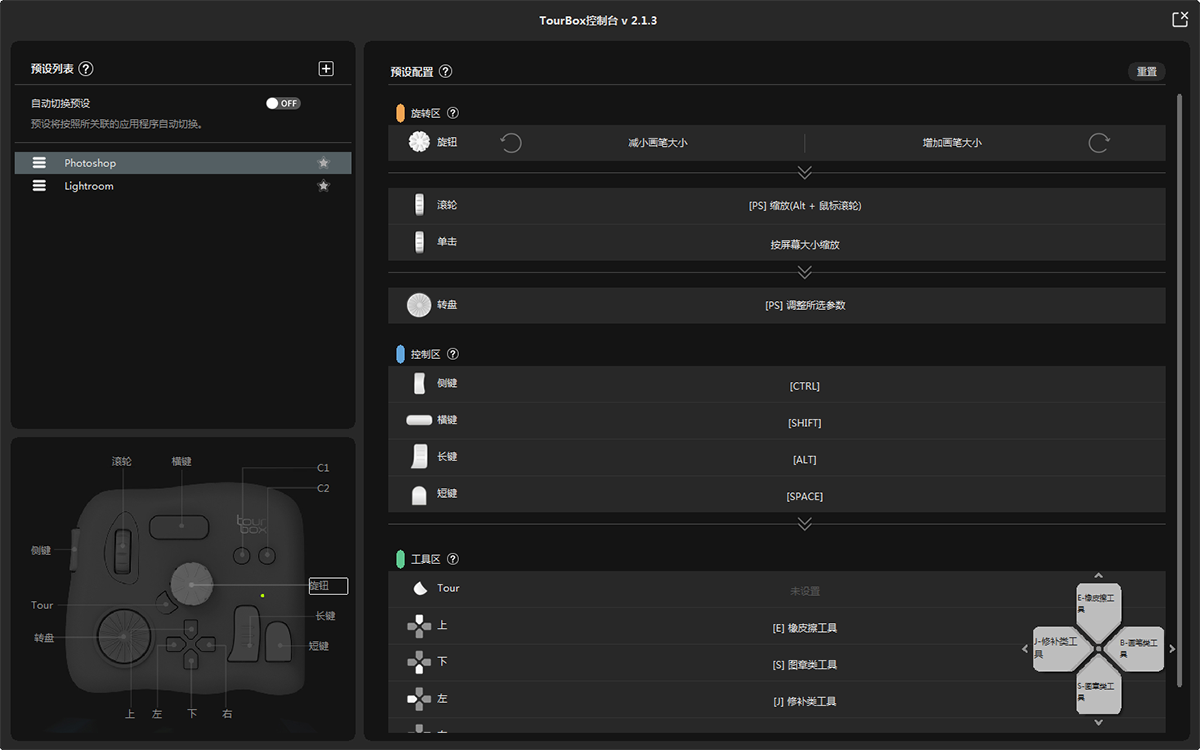Image resolution: width=1200 pixels, height=750 pixels.
Task: Edit the 增加画笔大小 knob assignment
Action: click(952, 143)
